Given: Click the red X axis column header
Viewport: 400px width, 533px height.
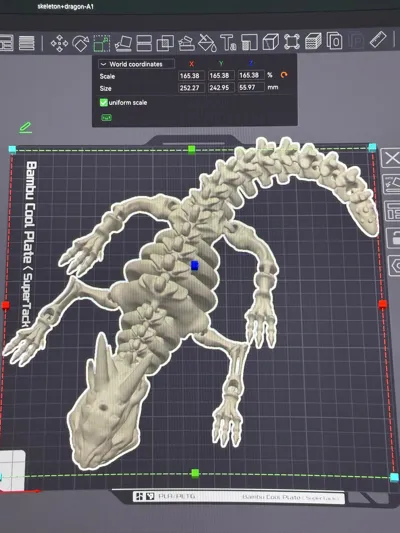Looking at the screenshot, I should pyautogui.click(x=191, y=64).
